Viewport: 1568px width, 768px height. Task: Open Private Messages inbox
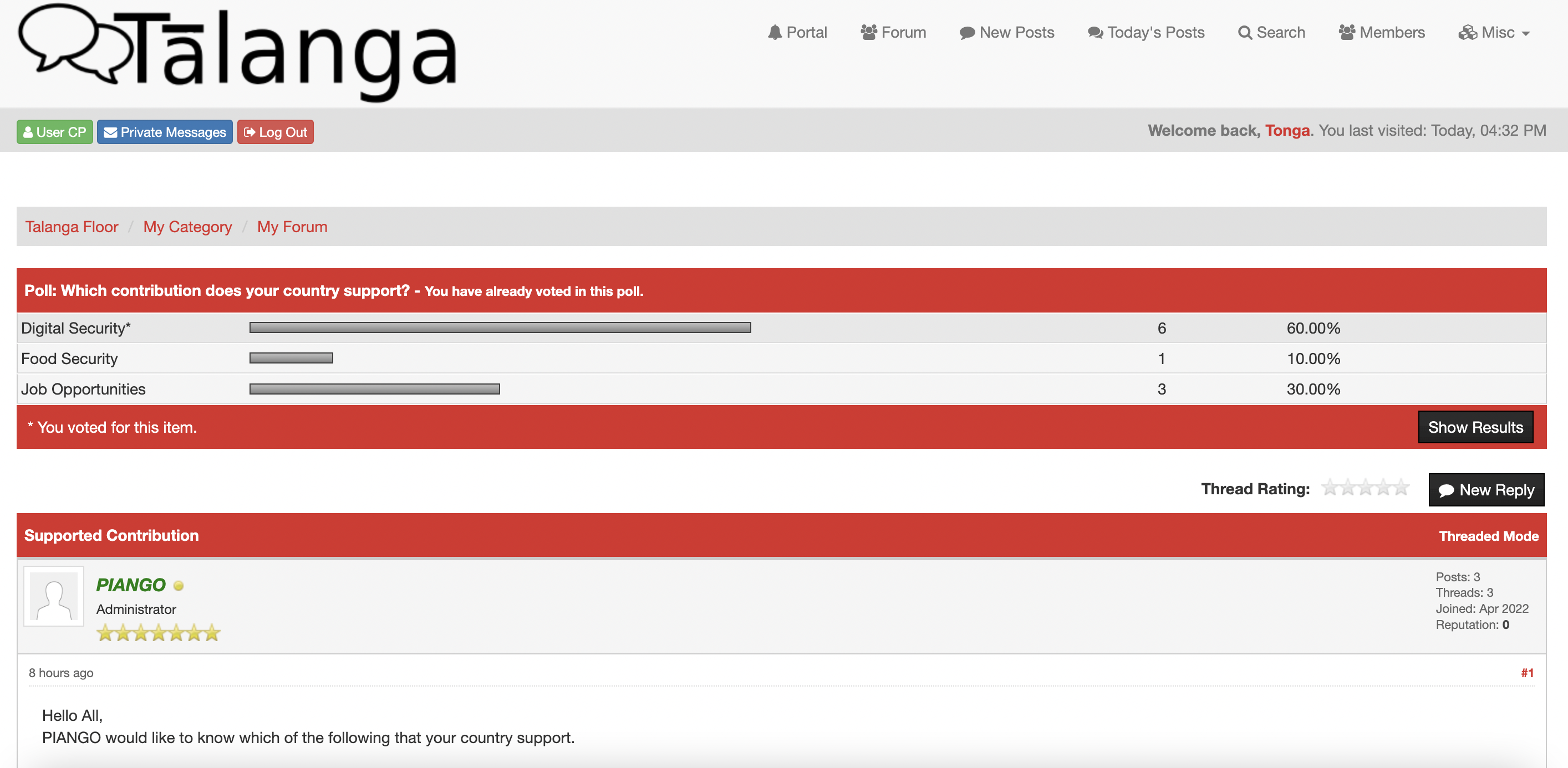164,132
